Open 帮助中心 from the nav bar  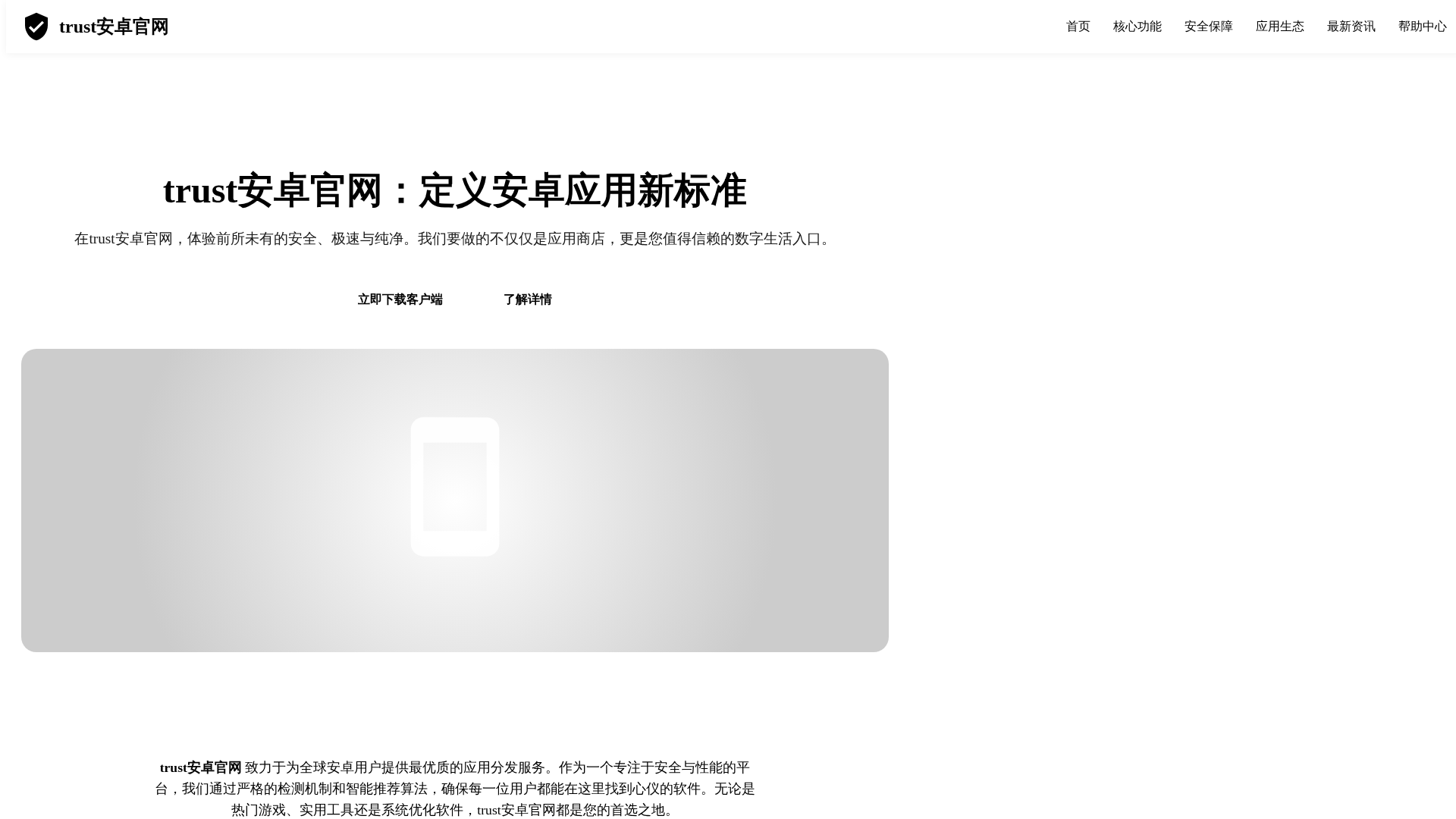1422,27
